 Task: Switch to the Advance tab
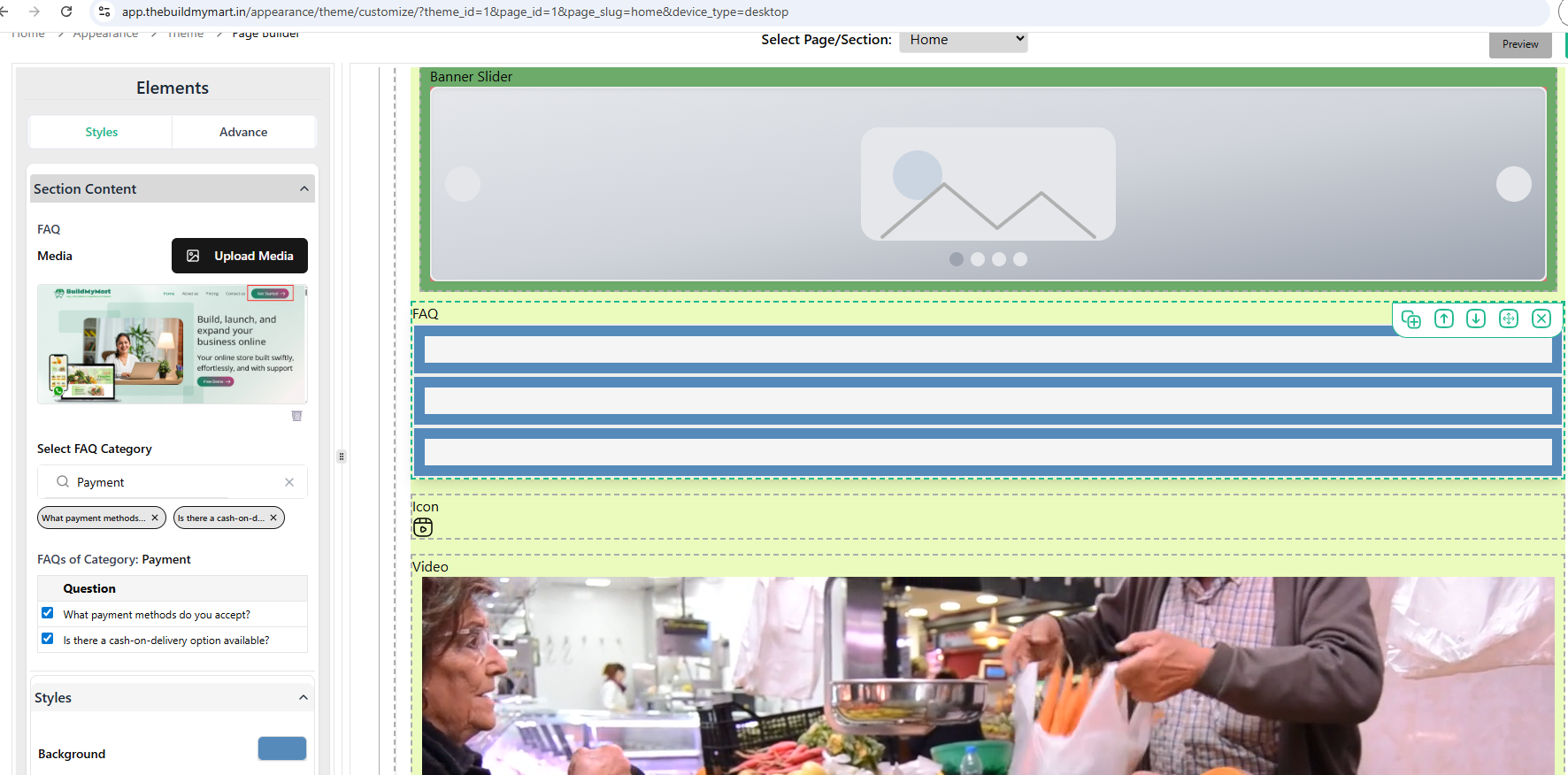(x=243, y=132)
